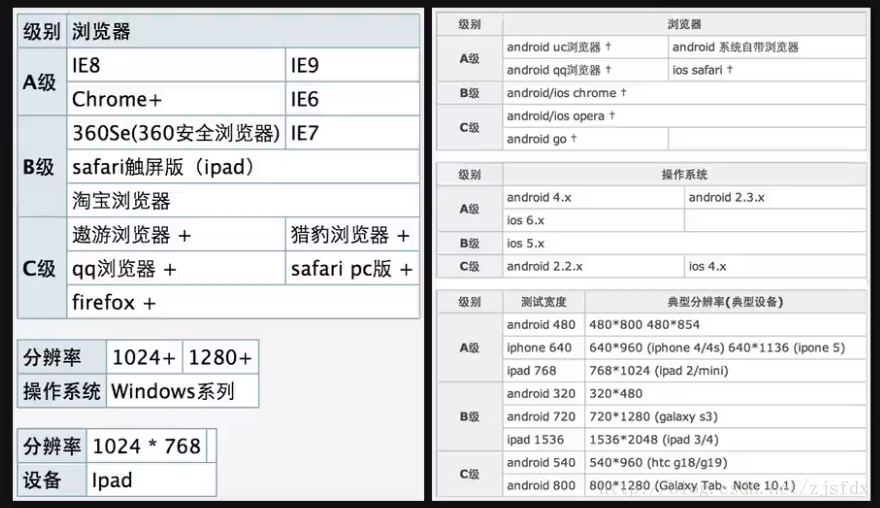Click the 测试宽度 column header

tap(544, 302)
